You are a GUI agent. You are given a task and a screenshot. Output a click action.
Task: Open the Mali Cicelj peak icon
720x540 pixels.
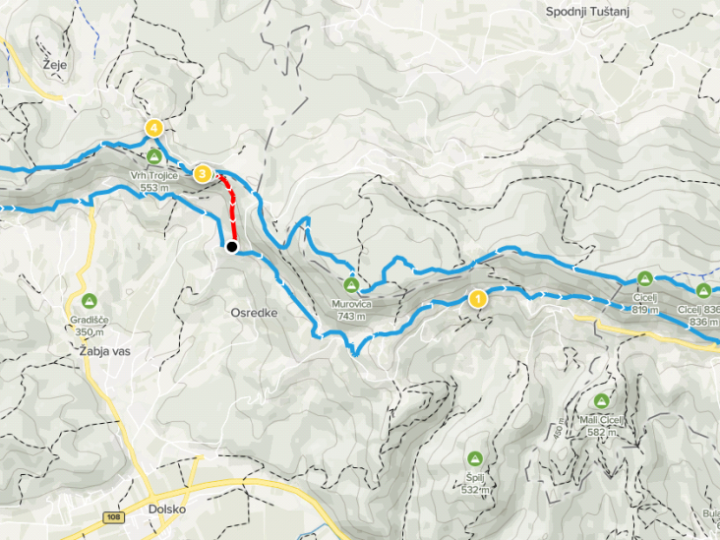601,401
